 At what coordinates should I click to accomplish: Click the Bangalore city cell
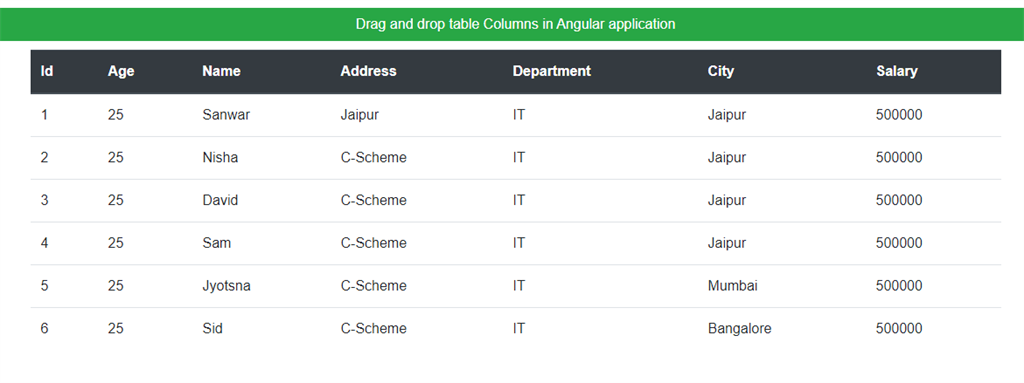click(739, 329)
